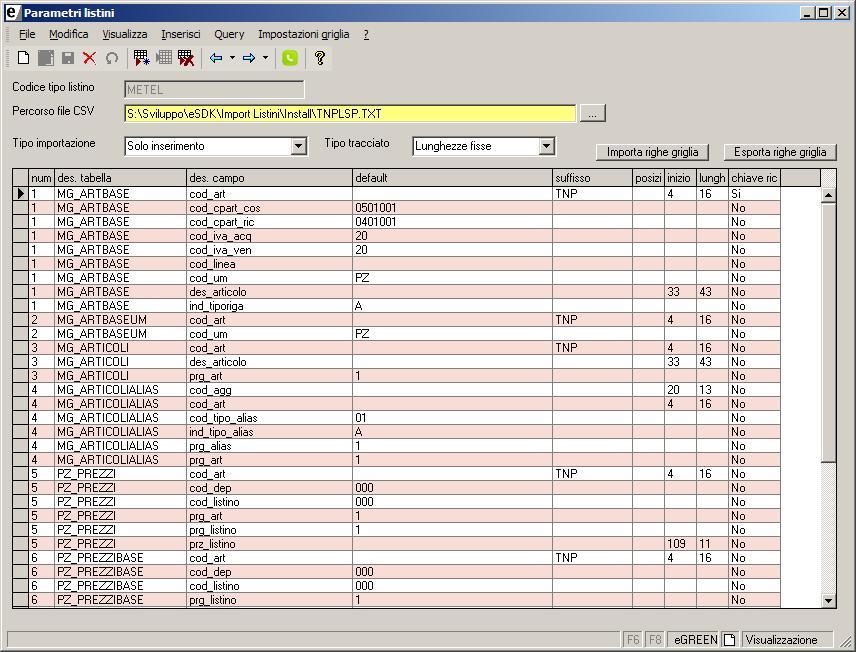Image resolution: width=856 pixels, height=652 pixels.
Task: Click the blue forward arrow icon
Action: pos(249,58)
